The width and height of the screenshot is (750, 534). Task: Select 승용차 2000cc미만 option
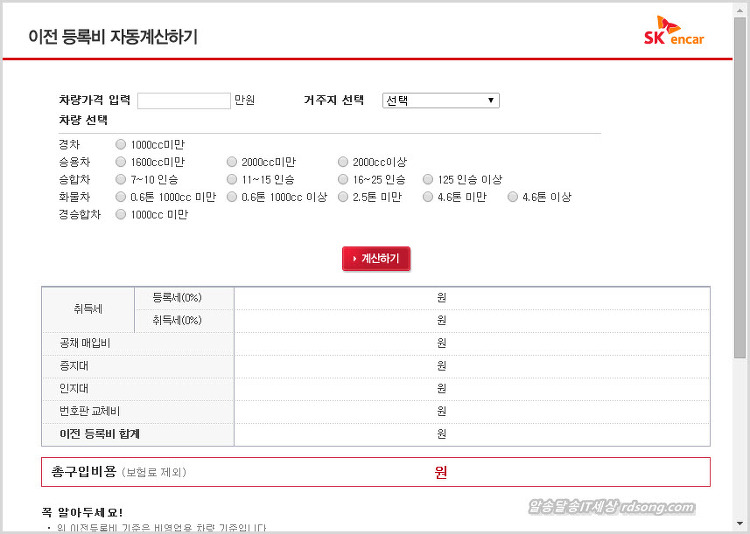click(232, 162)
